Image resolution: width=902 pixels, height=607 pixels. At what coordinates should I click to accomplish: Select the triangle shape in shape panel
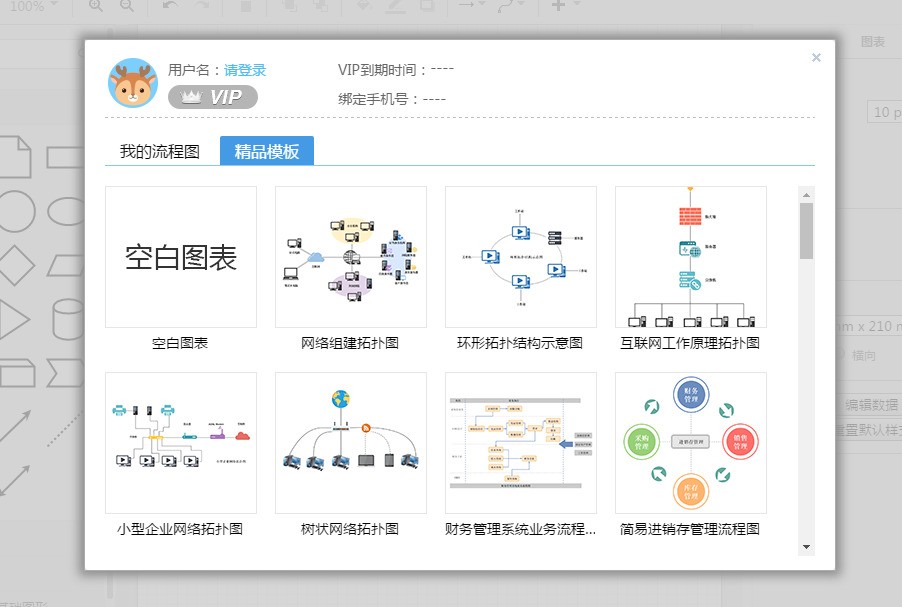(x=14, y=319)
